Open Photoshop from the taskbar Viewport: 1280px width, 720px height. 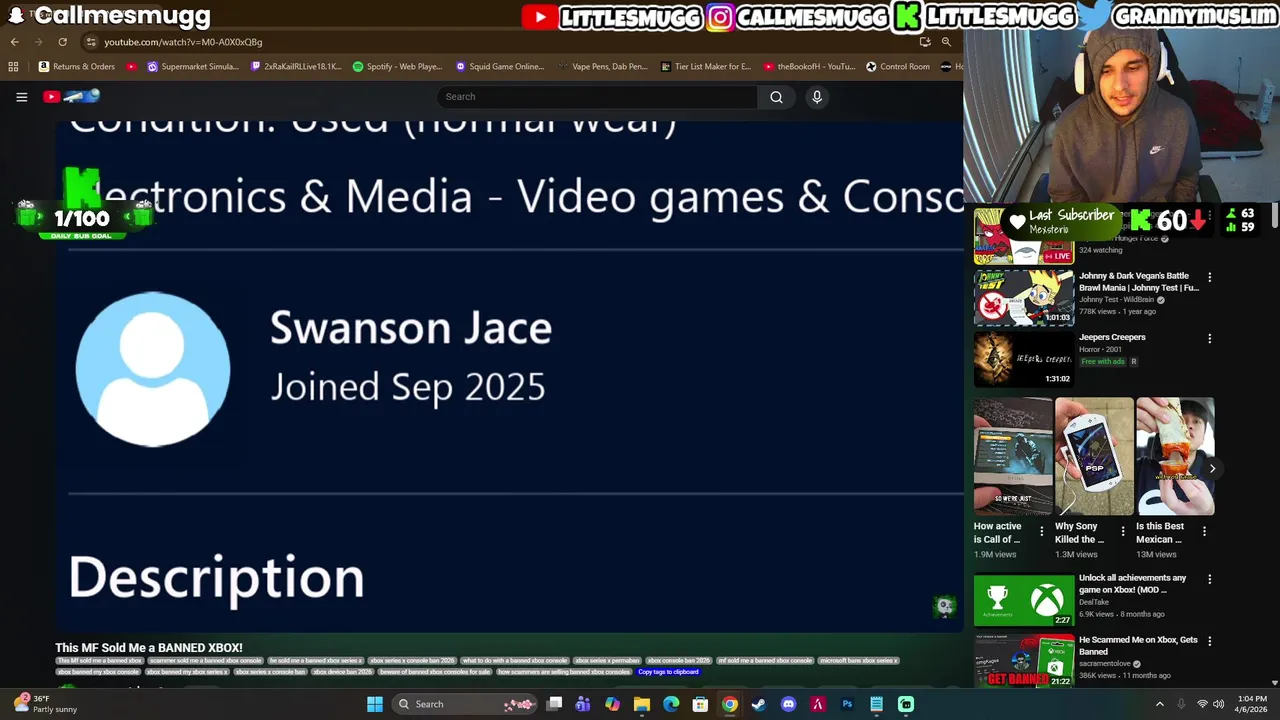[847, 704]
